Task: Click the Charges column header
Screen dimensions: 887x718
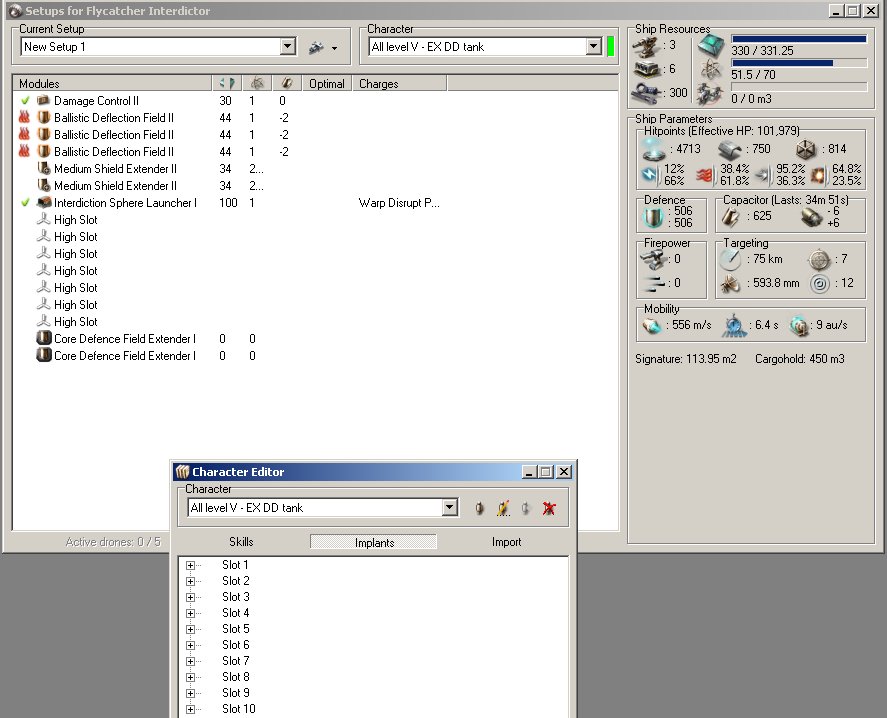Action: tap(399, 84)
